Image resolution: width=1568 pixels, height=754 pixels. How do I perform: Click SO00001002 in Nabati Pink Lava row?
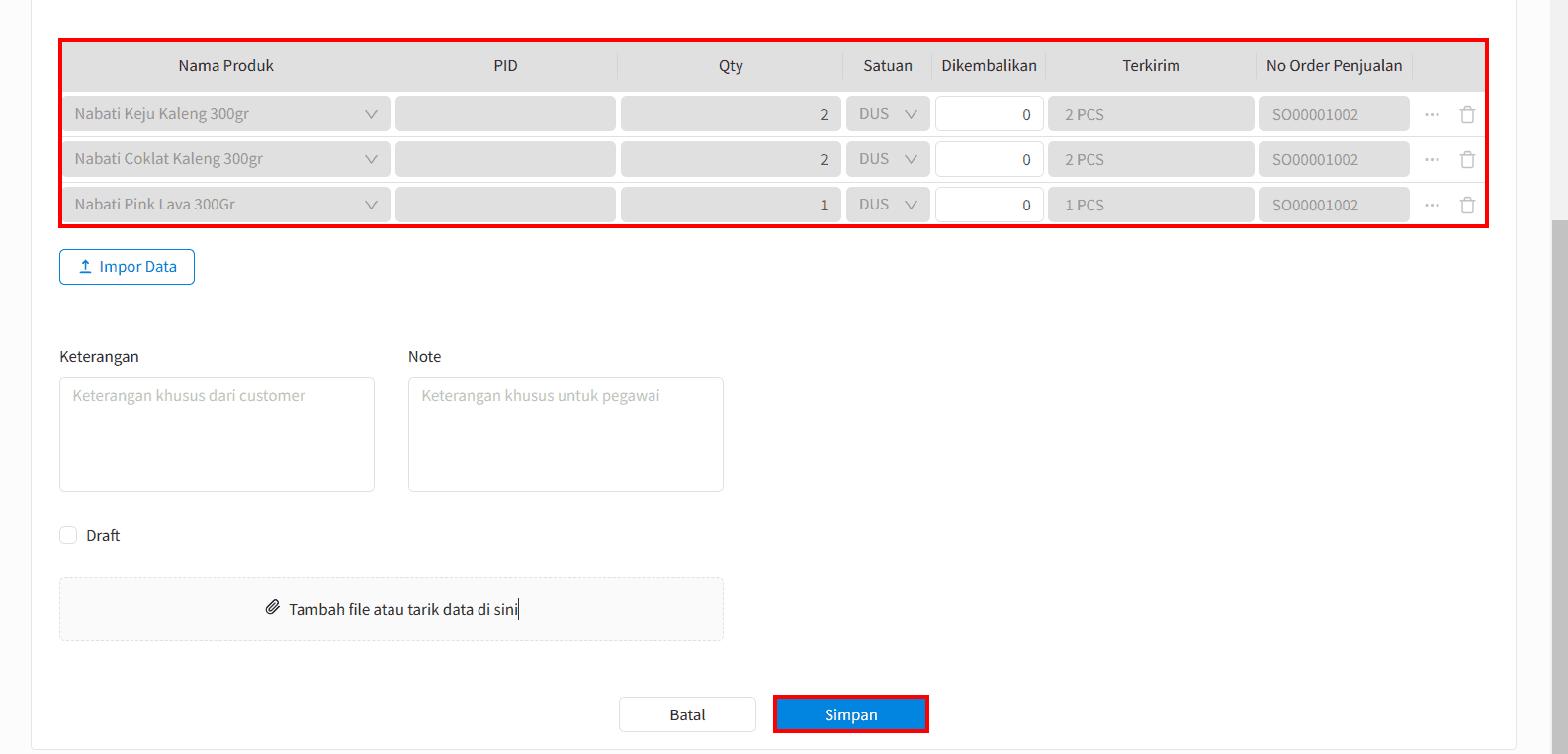pos(1334,205)
